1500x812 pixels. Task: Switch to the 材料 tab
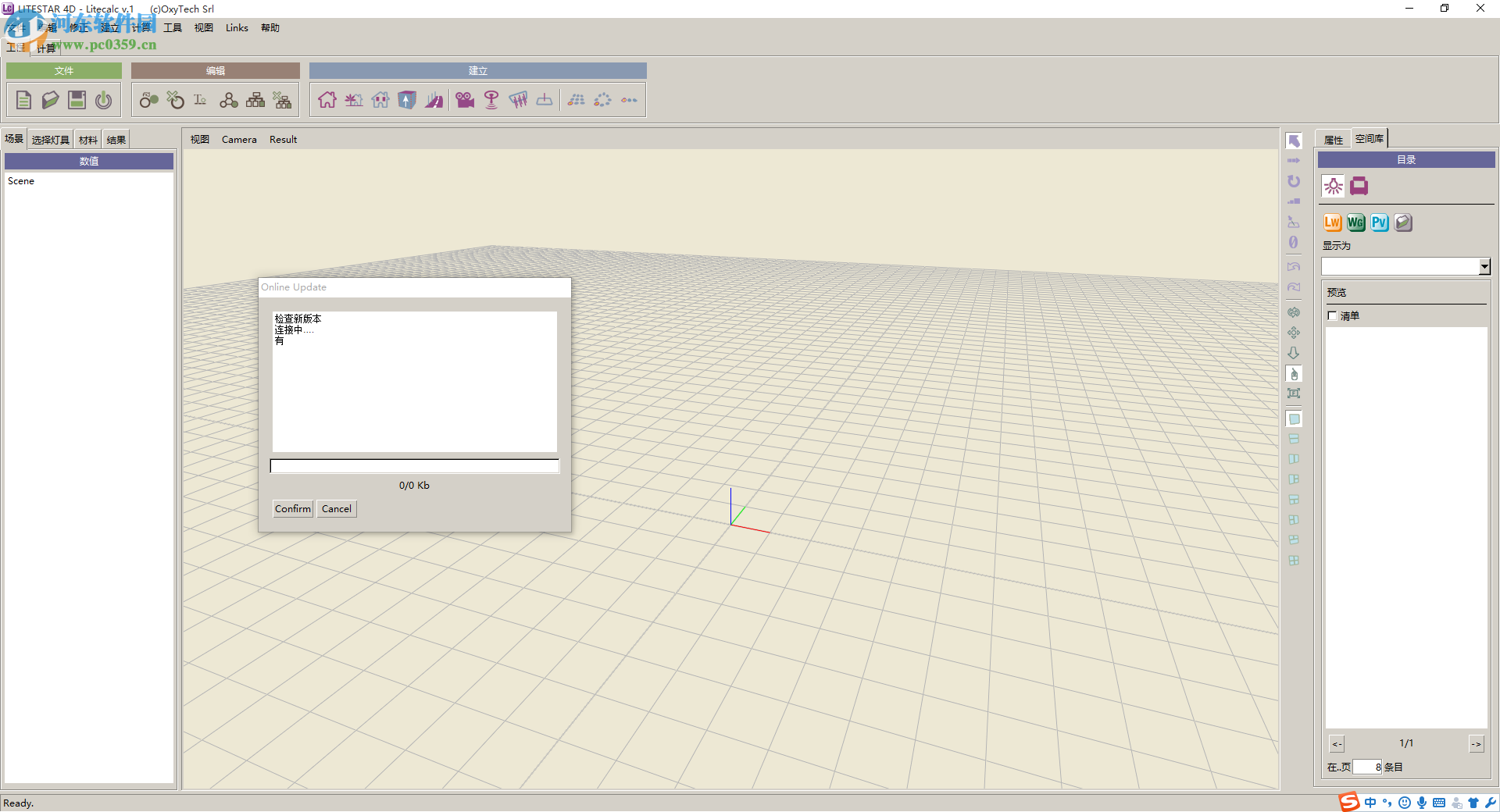click(88, 140)
